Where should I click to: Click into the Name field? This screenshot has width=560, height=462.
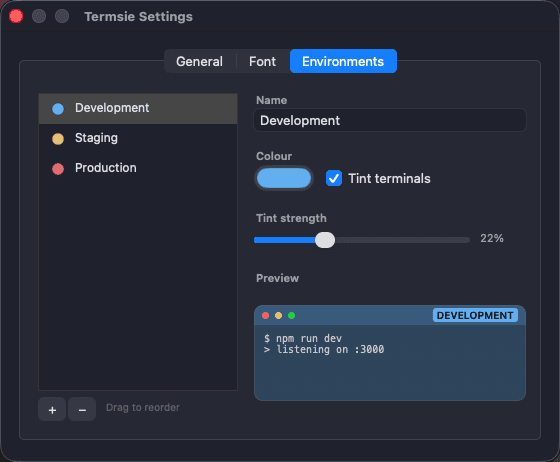(390, 120)
